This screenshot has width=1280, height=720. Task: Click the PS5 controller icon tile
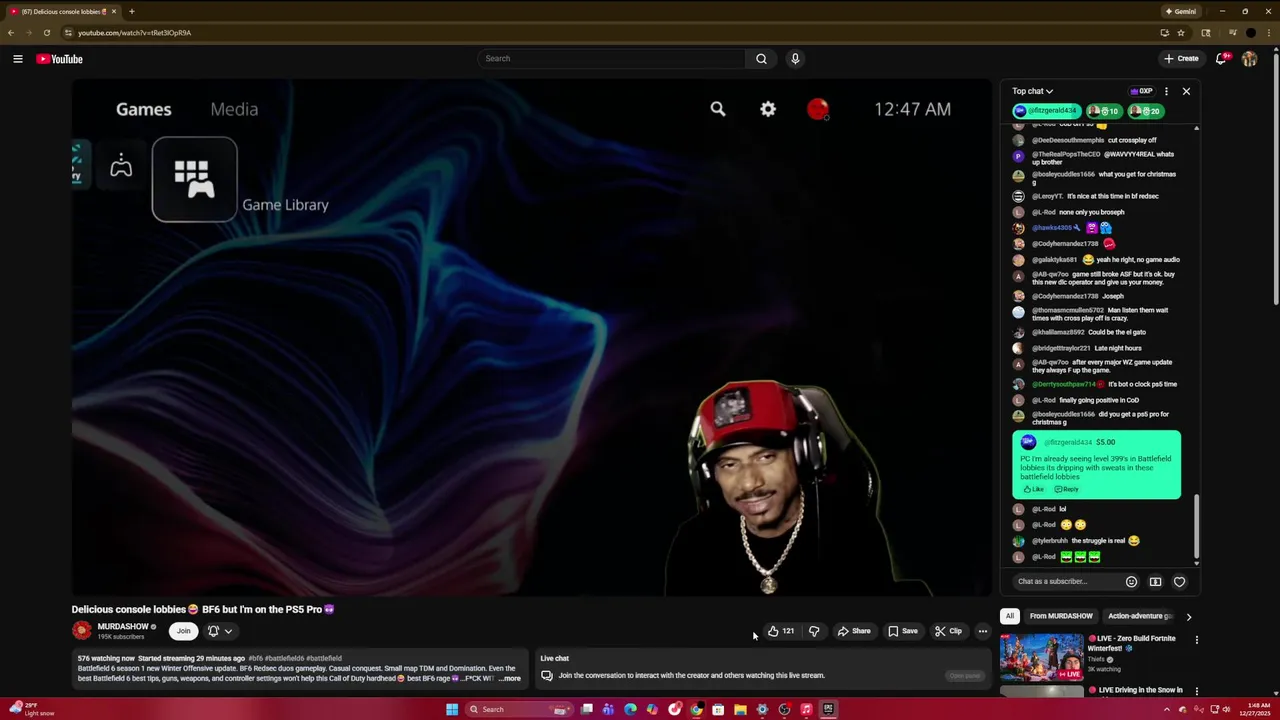tap(121, 167)
